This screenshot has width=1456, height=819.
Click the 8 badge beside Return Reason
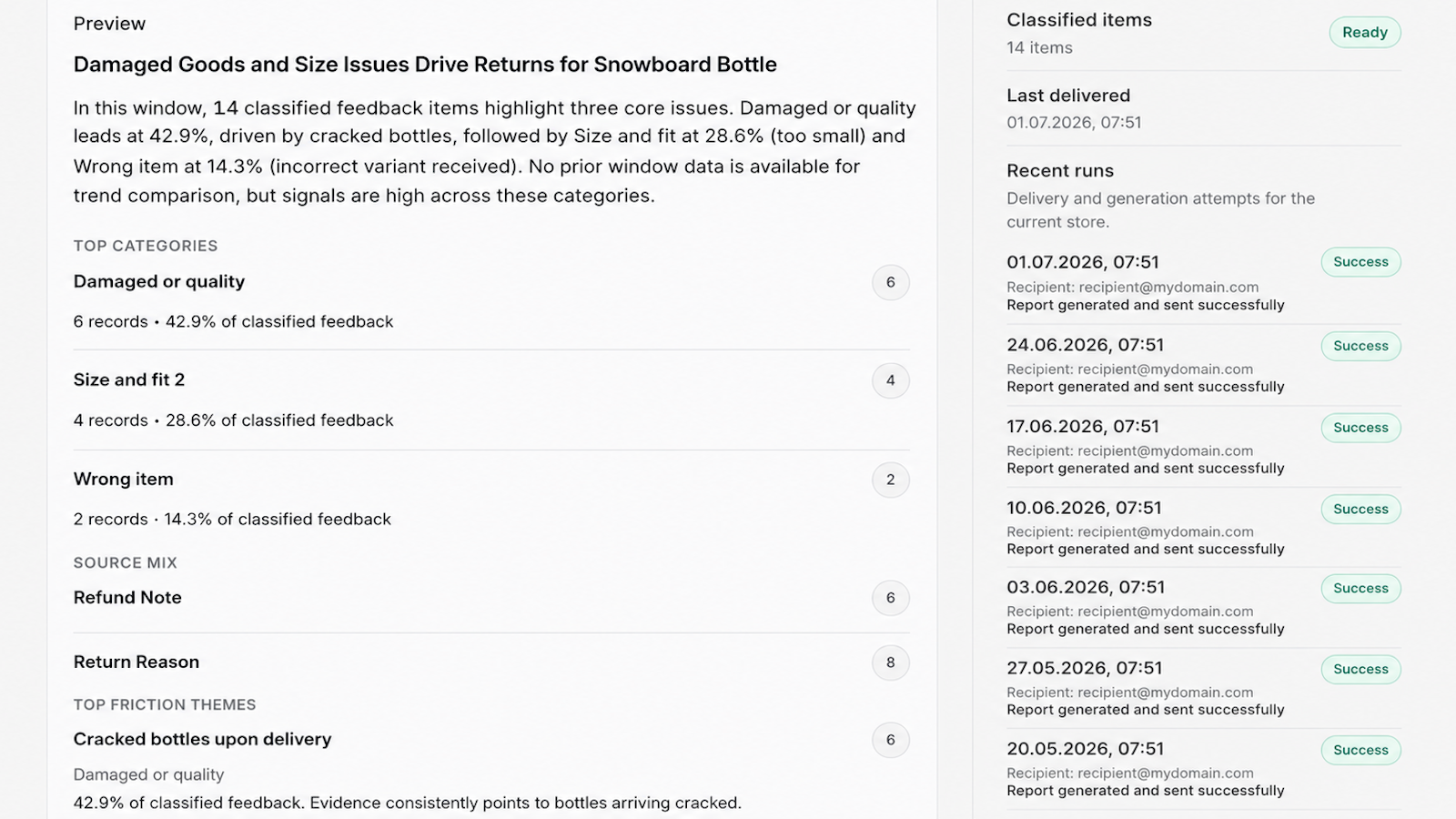coord(890,662)
